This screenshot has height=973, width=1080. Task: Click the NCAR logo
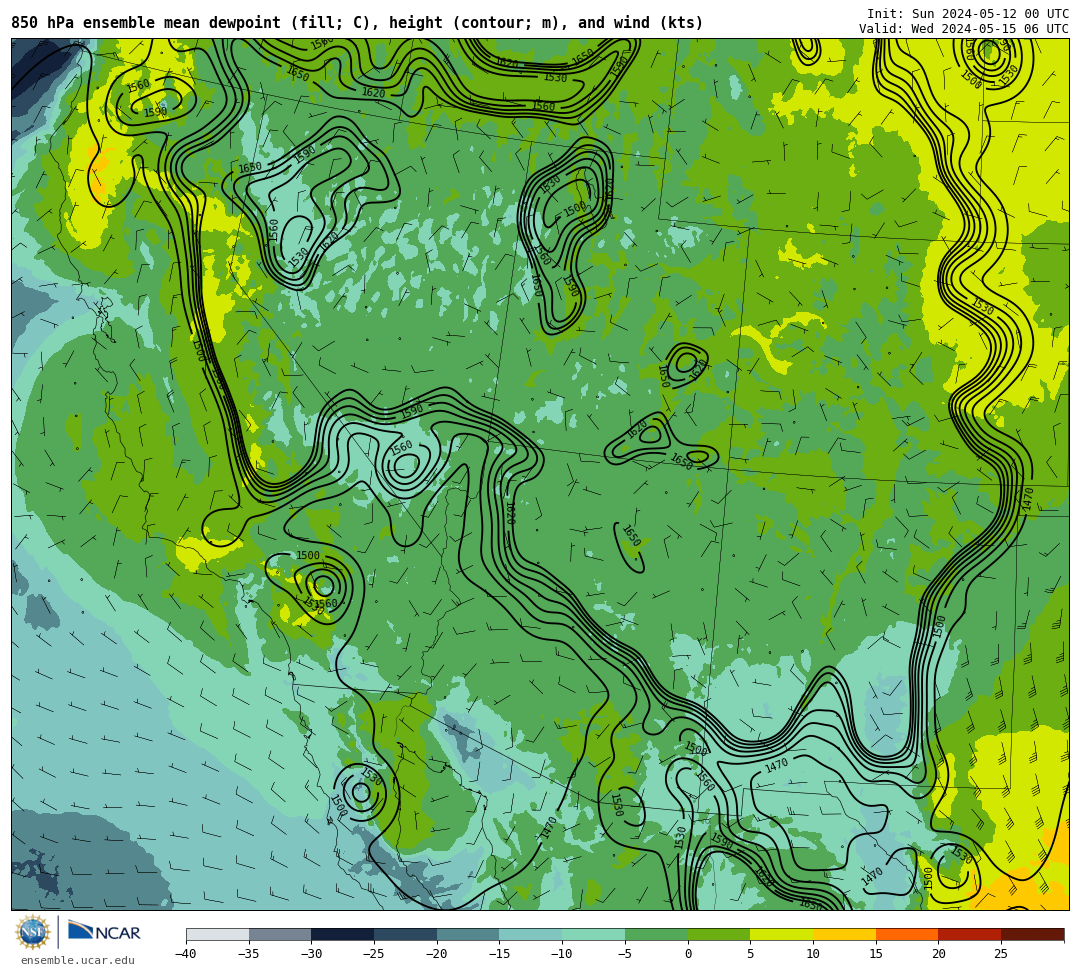(x=104, y=932)
